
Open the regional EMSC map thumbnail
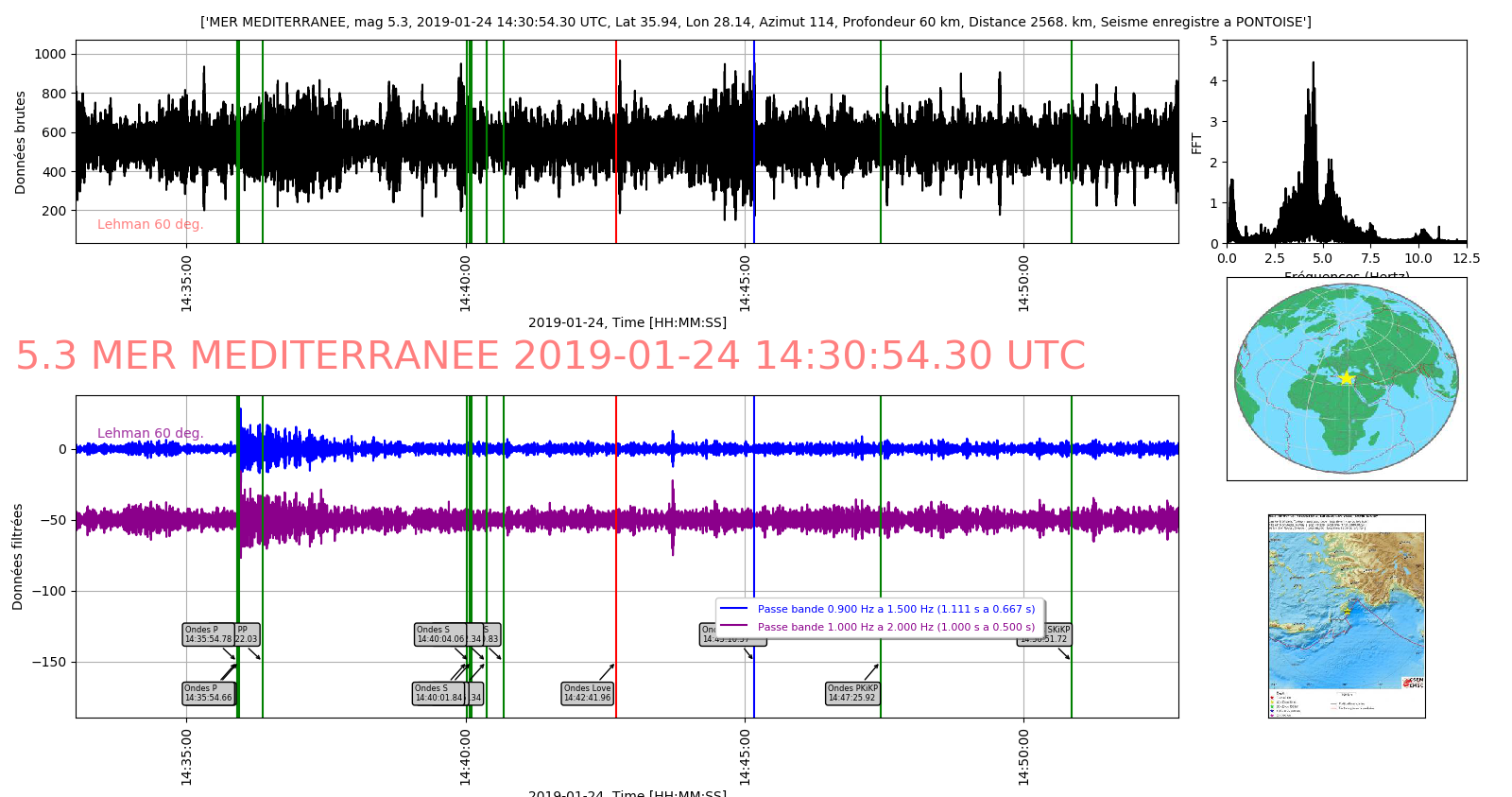pyautogui.click(x=1346, y=615)
